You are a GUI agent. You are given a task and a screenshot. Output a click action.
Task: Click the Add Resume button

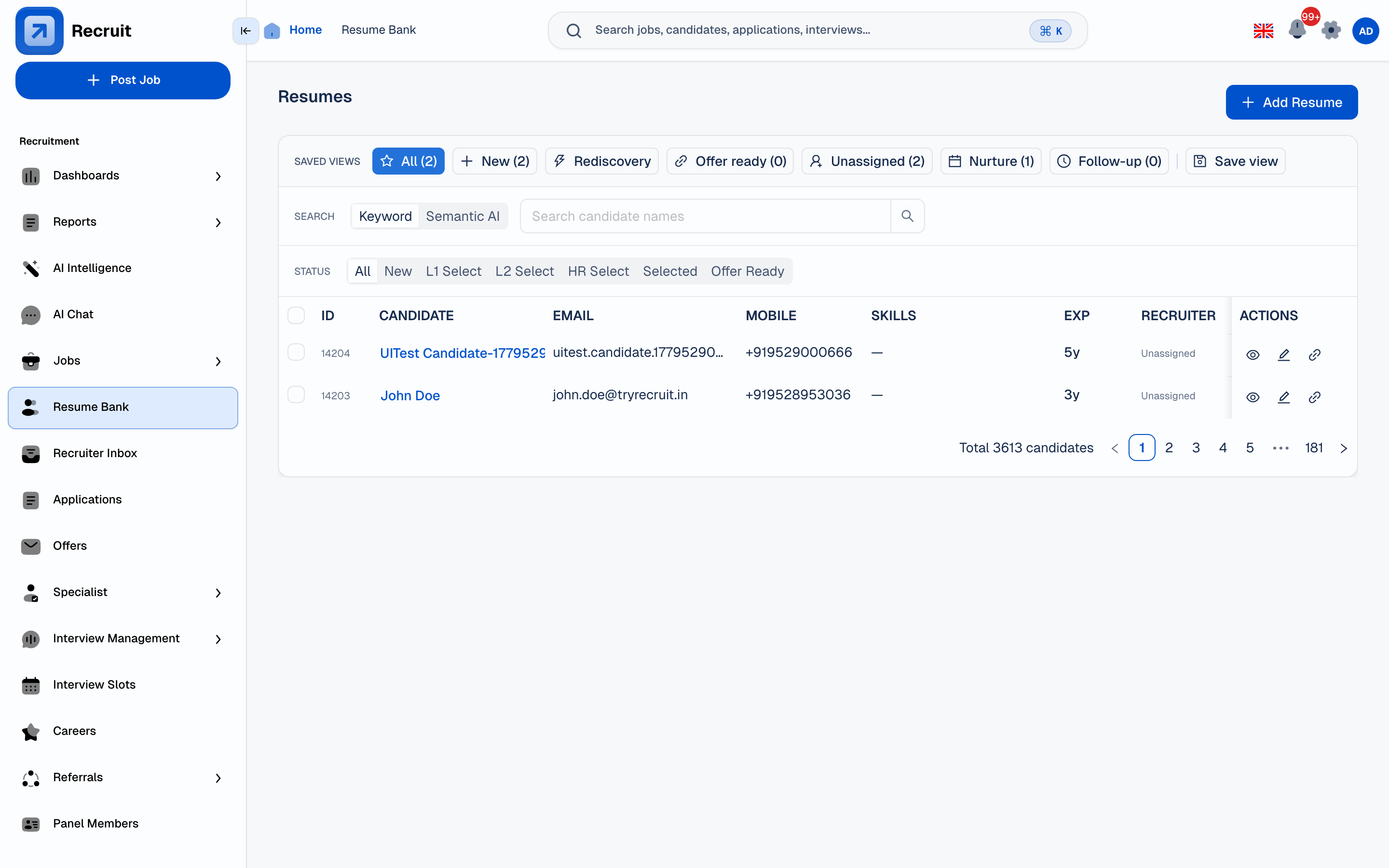point(1292,102)
